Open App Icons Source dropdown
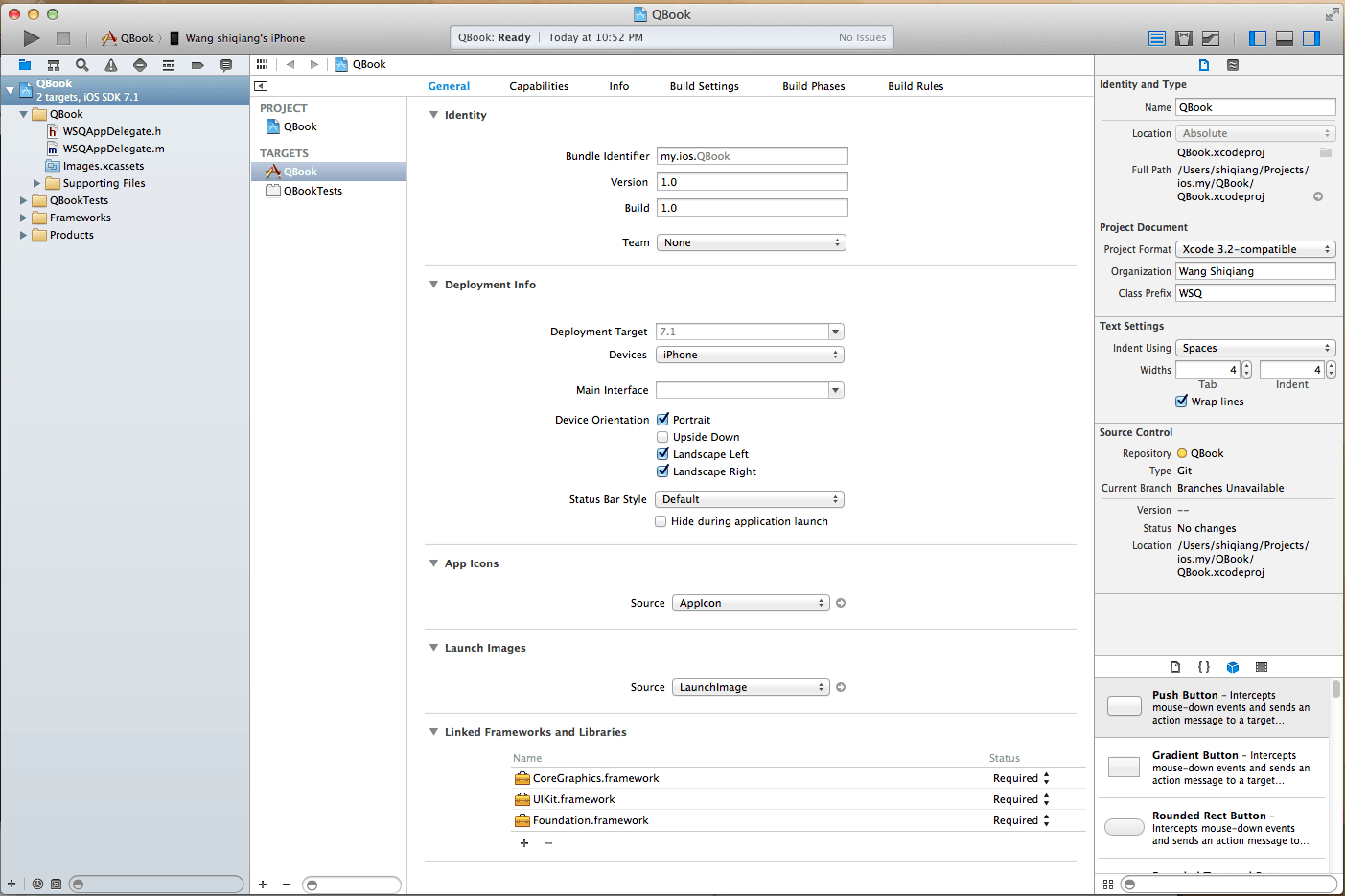The width and height of the screenshot is (1345, 896). pyautogui.click(x=751, y=603)
